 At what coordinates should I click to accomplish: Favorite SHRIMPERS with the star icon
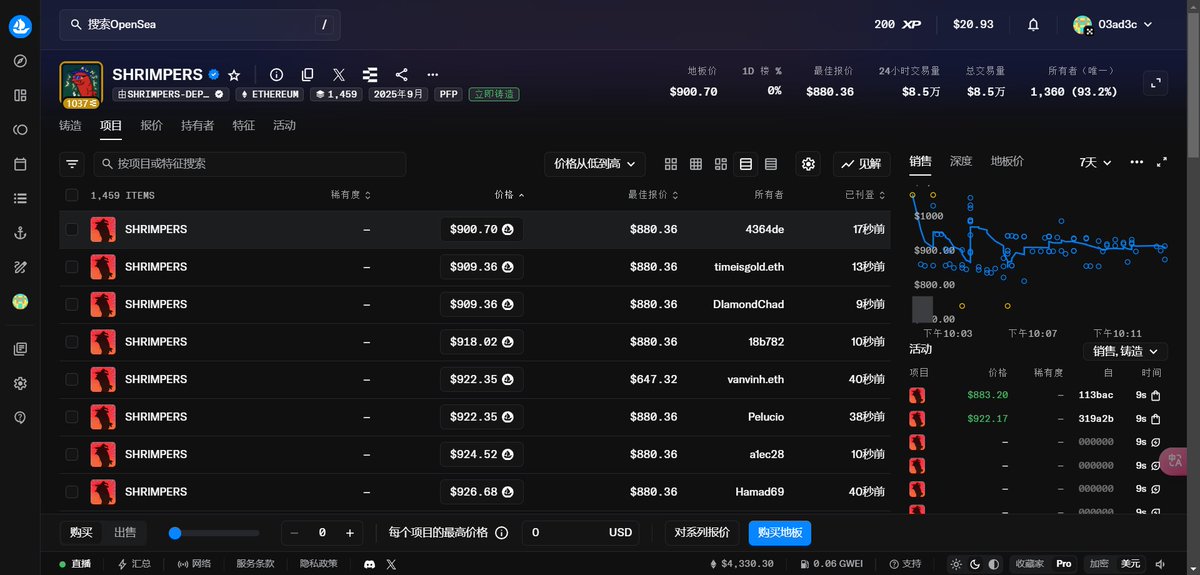(x=234, y=75)
